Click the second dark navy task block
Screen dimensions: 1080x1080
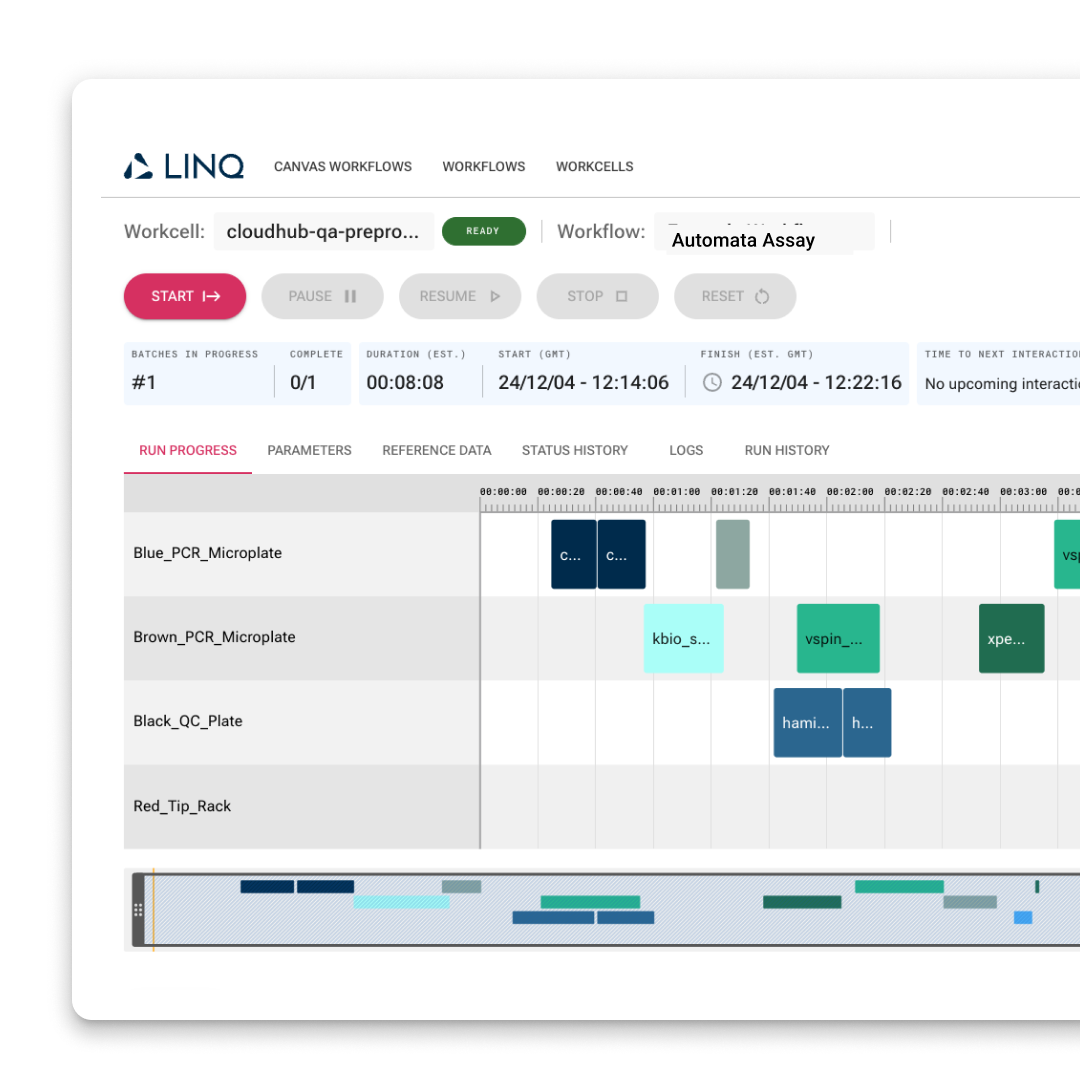click(x=621, y=554)
